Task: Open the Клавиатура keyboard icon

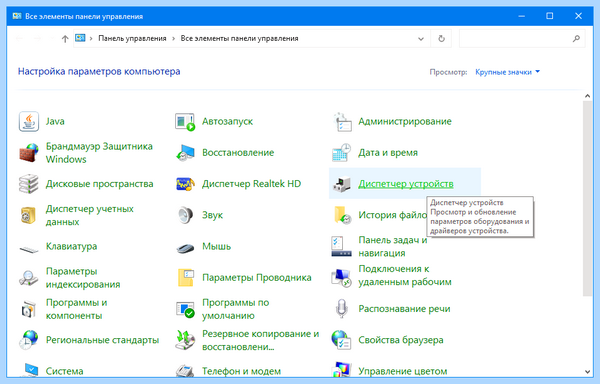Action: tap(29, 249)
